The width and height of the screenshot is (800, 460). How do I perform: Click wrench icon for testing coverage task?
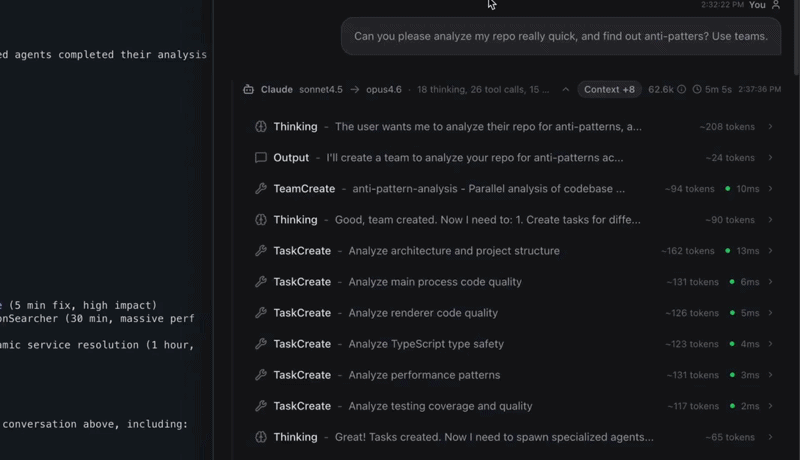click(261, 406)
